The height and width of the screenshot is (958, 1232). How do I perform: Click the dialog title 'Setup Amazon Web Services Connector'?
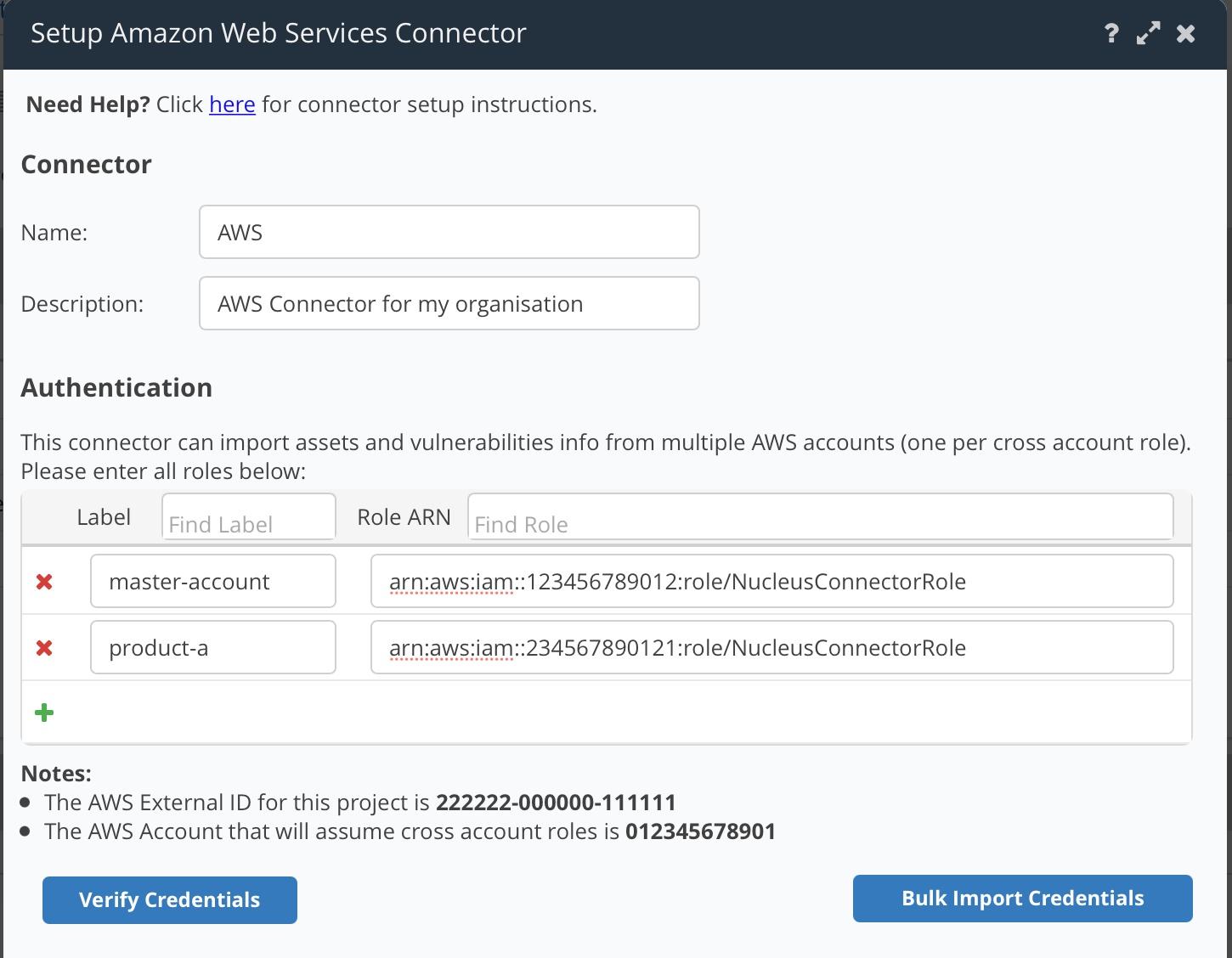279,33
